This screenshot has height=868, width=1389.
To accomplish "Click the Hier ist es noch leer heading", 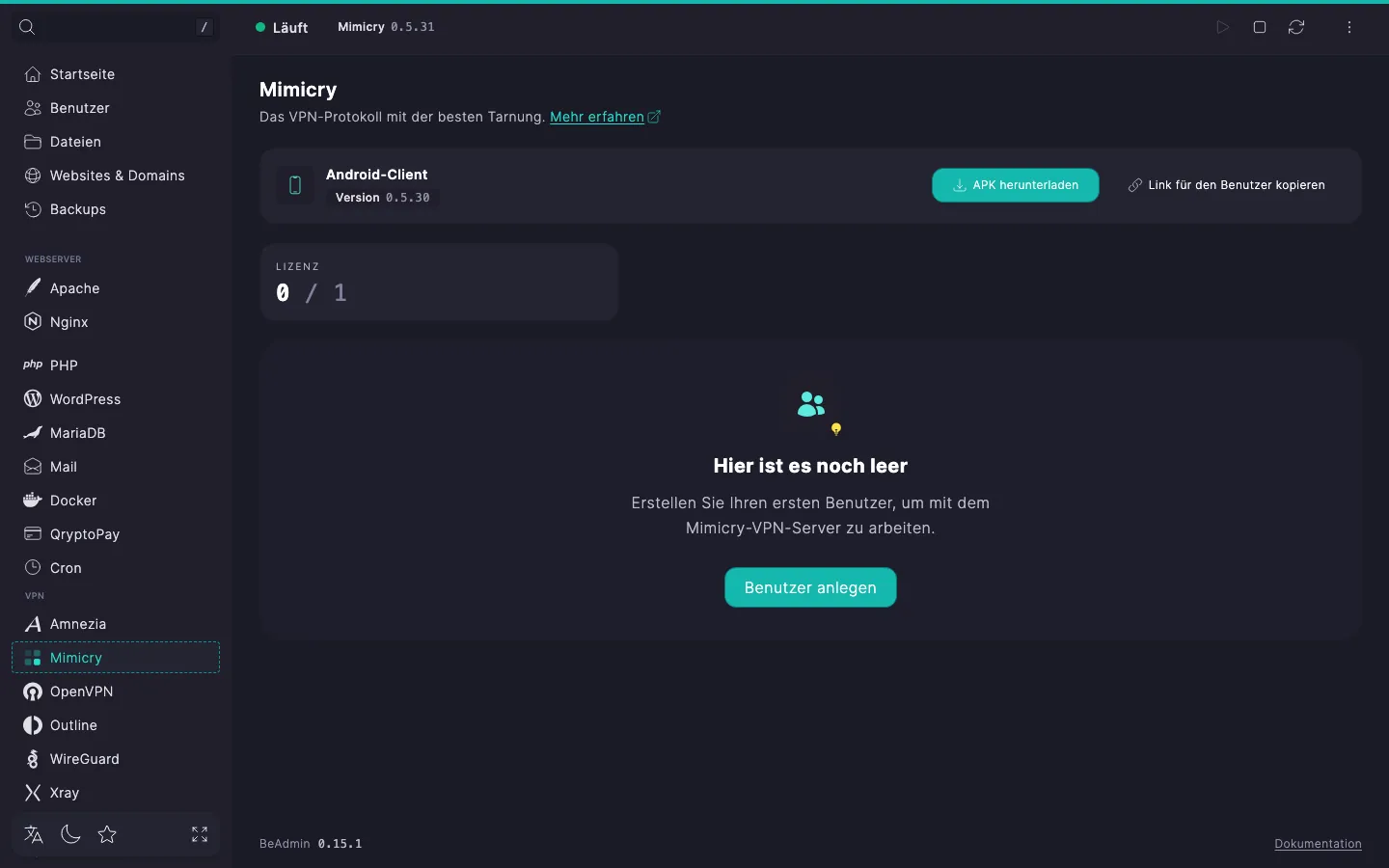I will pos(810,466).
